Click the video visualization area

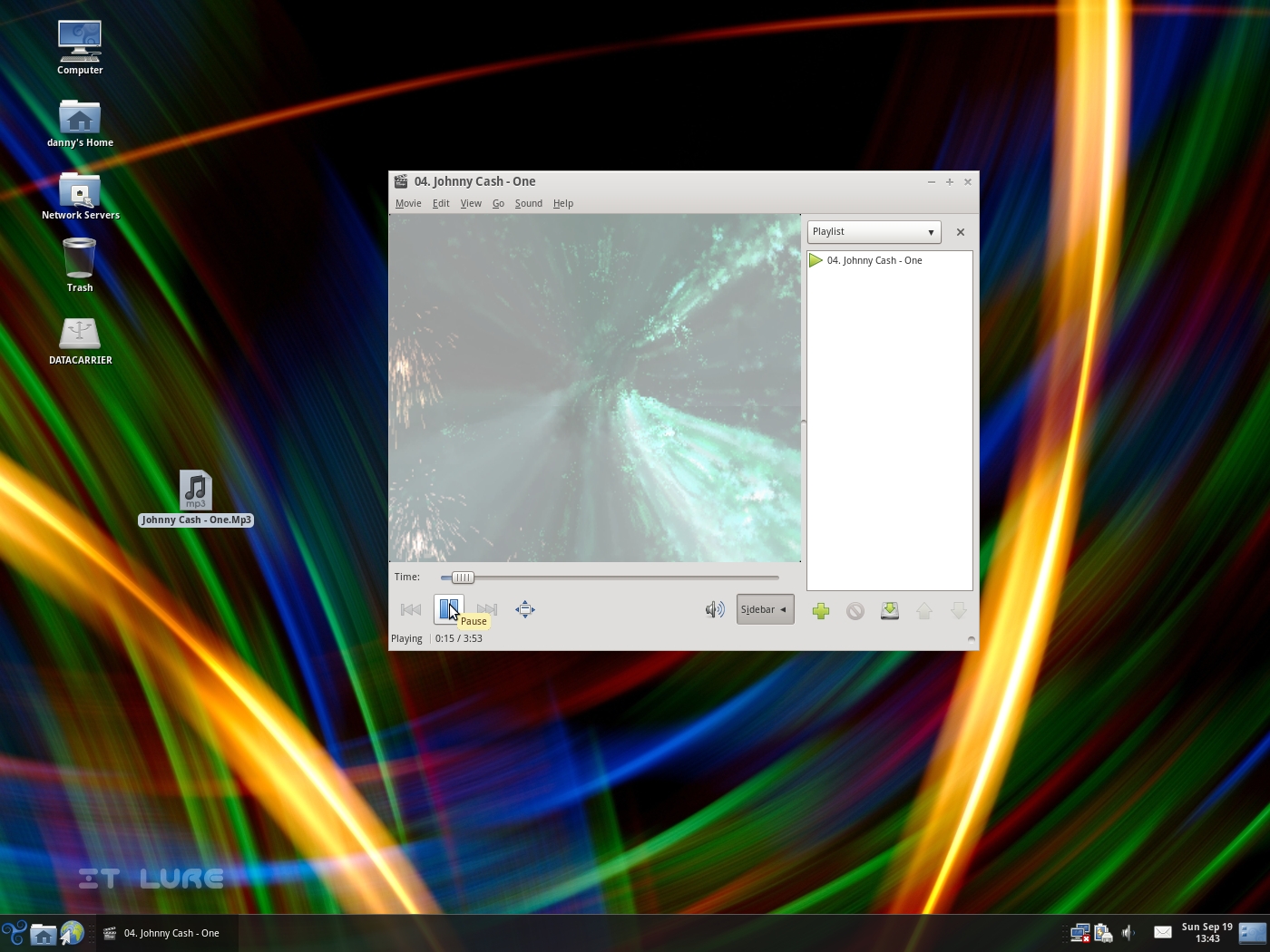(595, 388)
